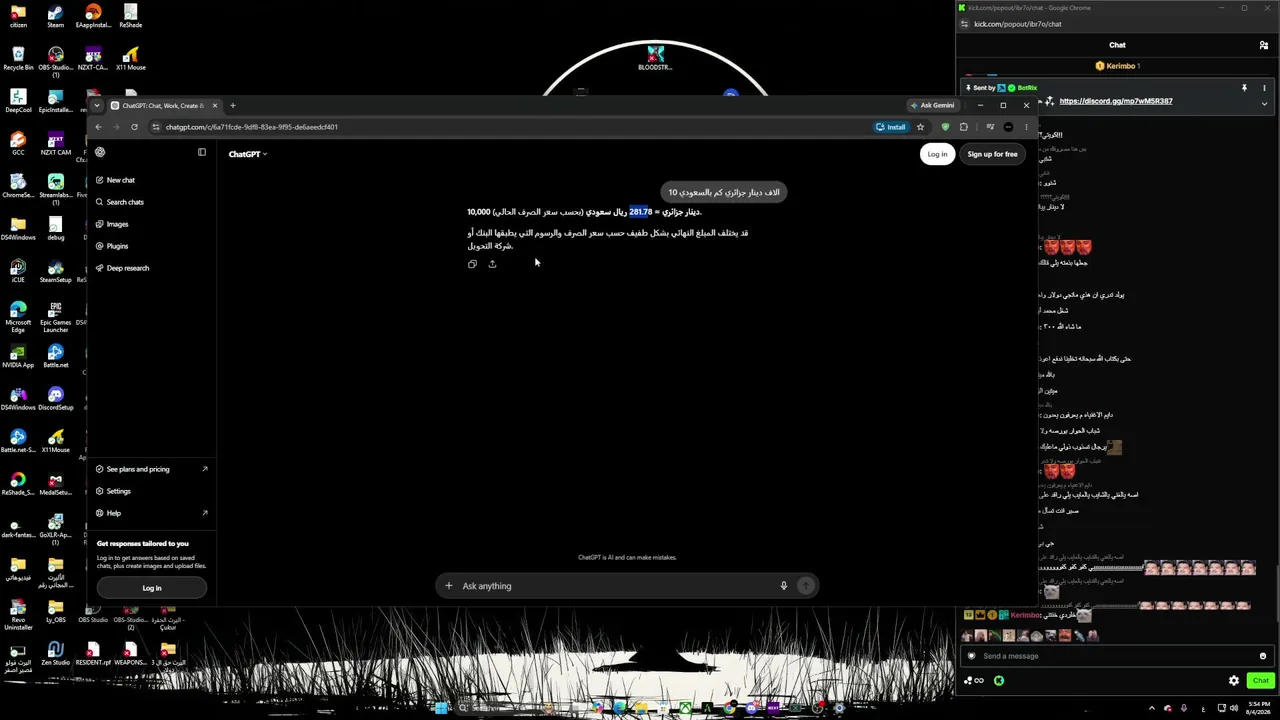Viewport: 1280px width, 720px height.
Task: Open Steam desktop shortcut
Action: (56, 16)
